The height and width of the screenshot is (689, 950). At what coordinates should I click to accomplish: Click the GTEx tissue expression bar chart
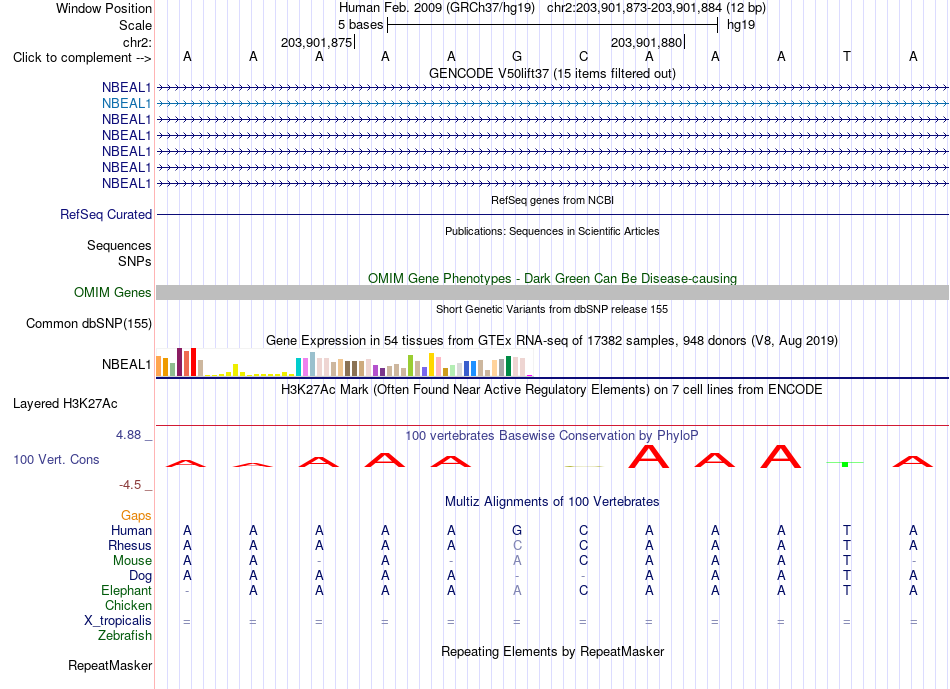pos(344,362)
